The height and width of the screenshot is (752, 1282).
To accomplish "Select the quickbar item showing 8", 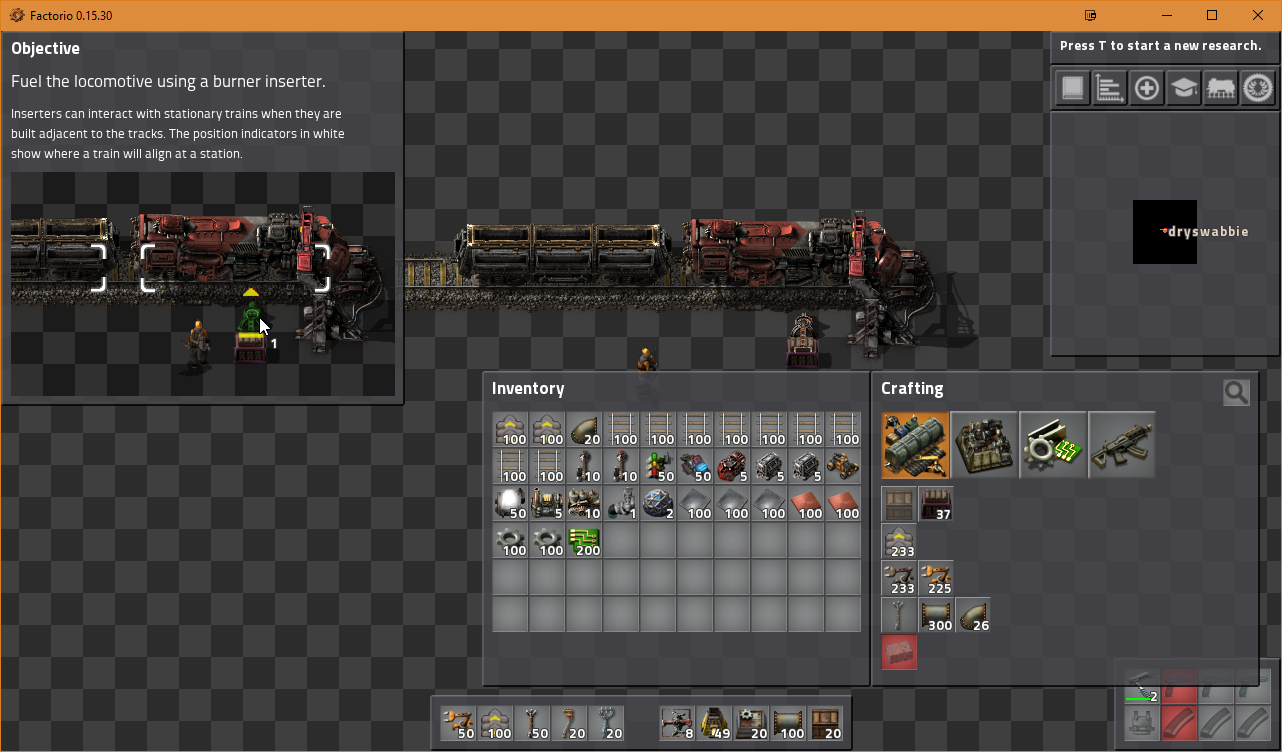I will (x=678, y=723).
